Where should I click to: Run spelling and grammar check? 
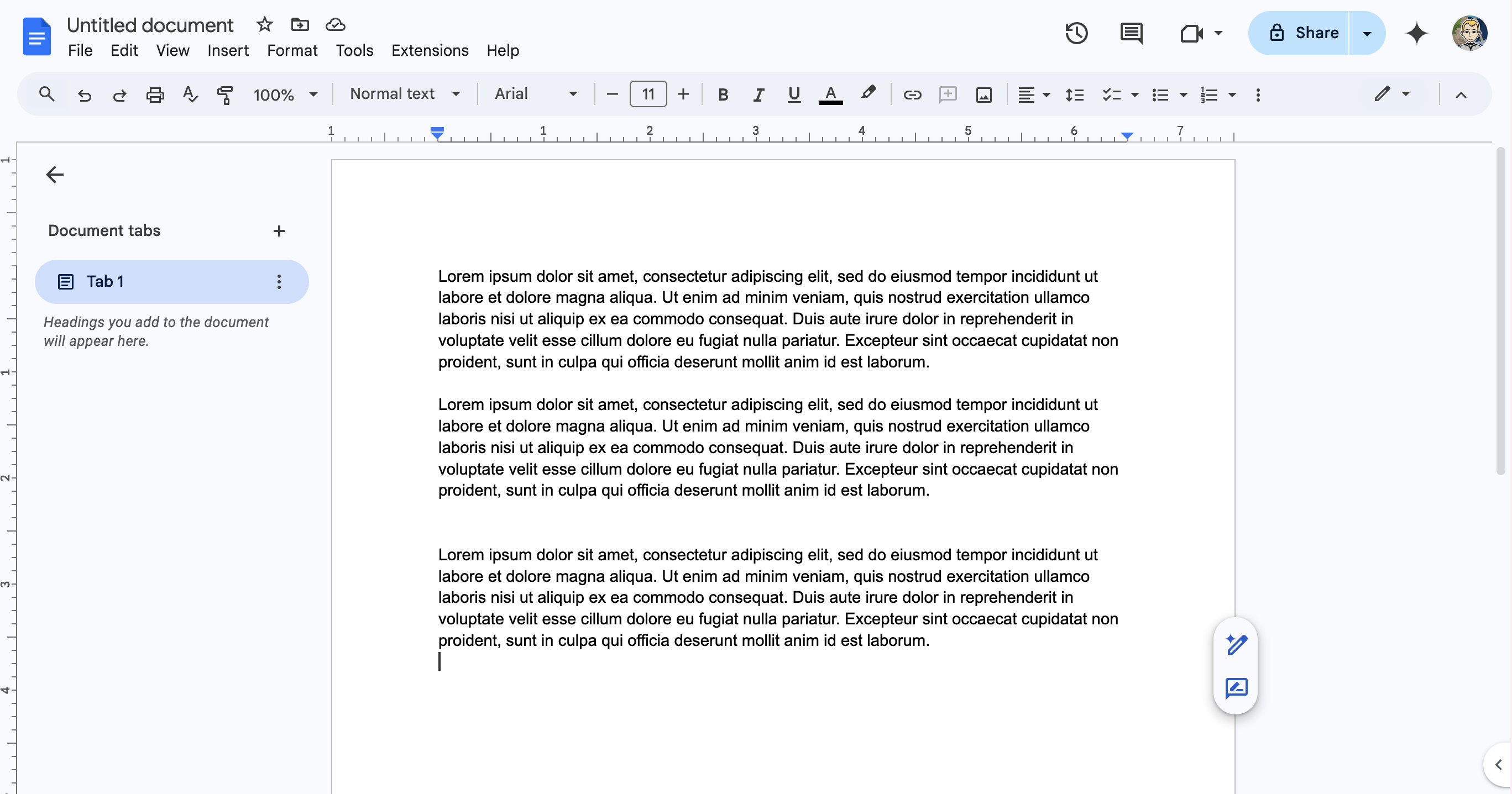tap(190, 94)
